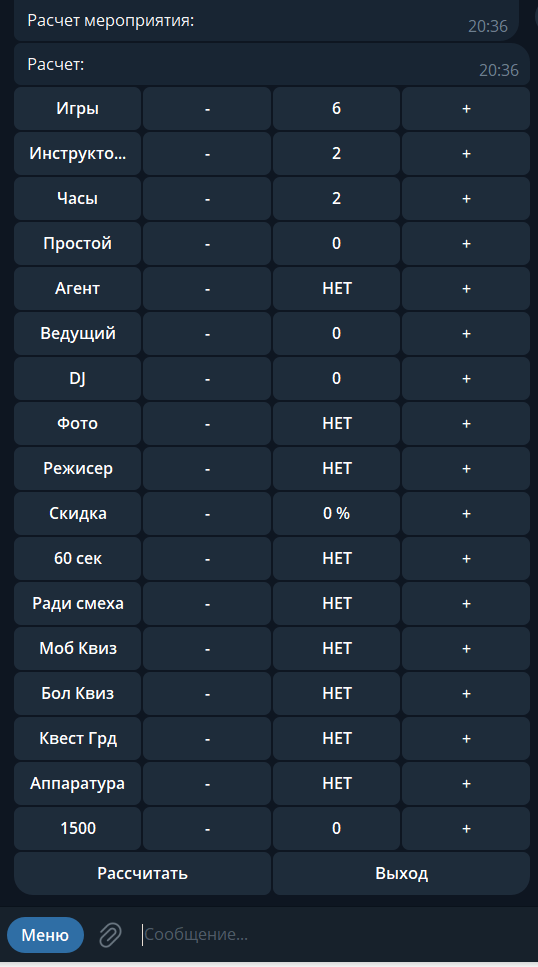Open the Меню bot menu button

click(x=45, y=935)
